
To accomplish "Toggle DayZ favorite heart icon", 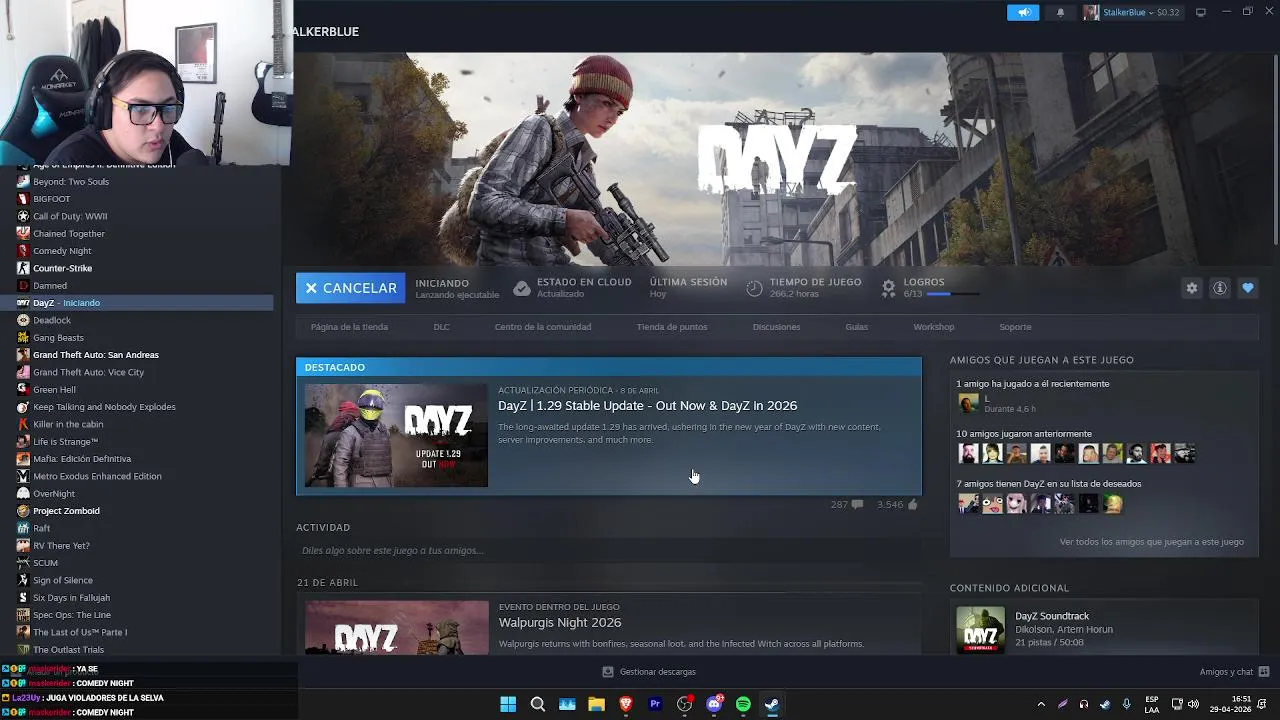I will pos(1248,288).
